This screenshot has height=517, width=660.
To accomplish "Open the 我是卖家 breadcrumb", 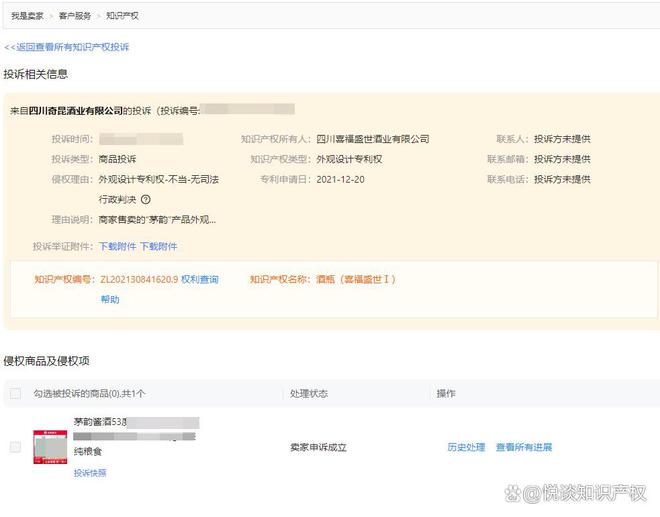I will (x=27, y=16).
